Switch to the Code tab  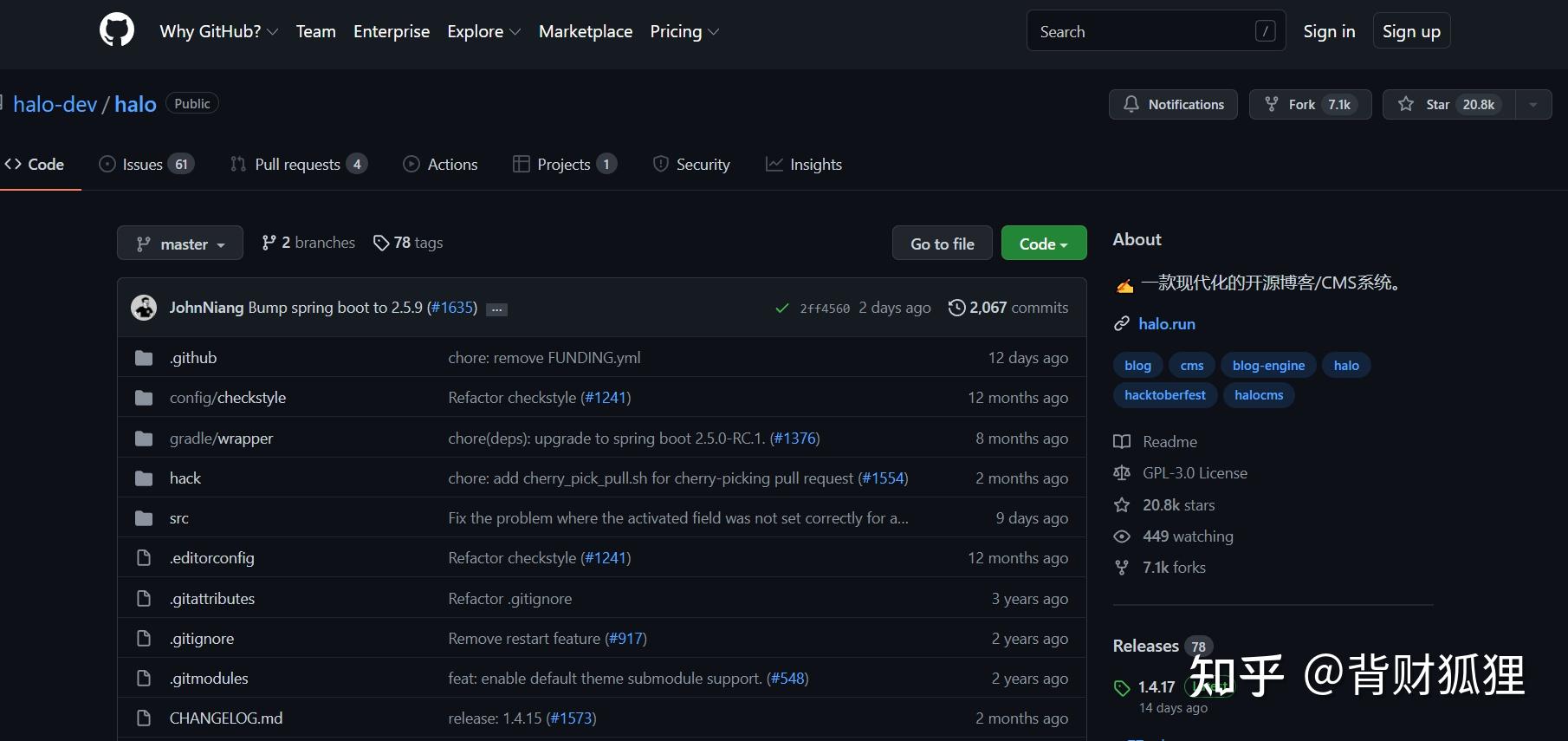[x=35, y=165]
